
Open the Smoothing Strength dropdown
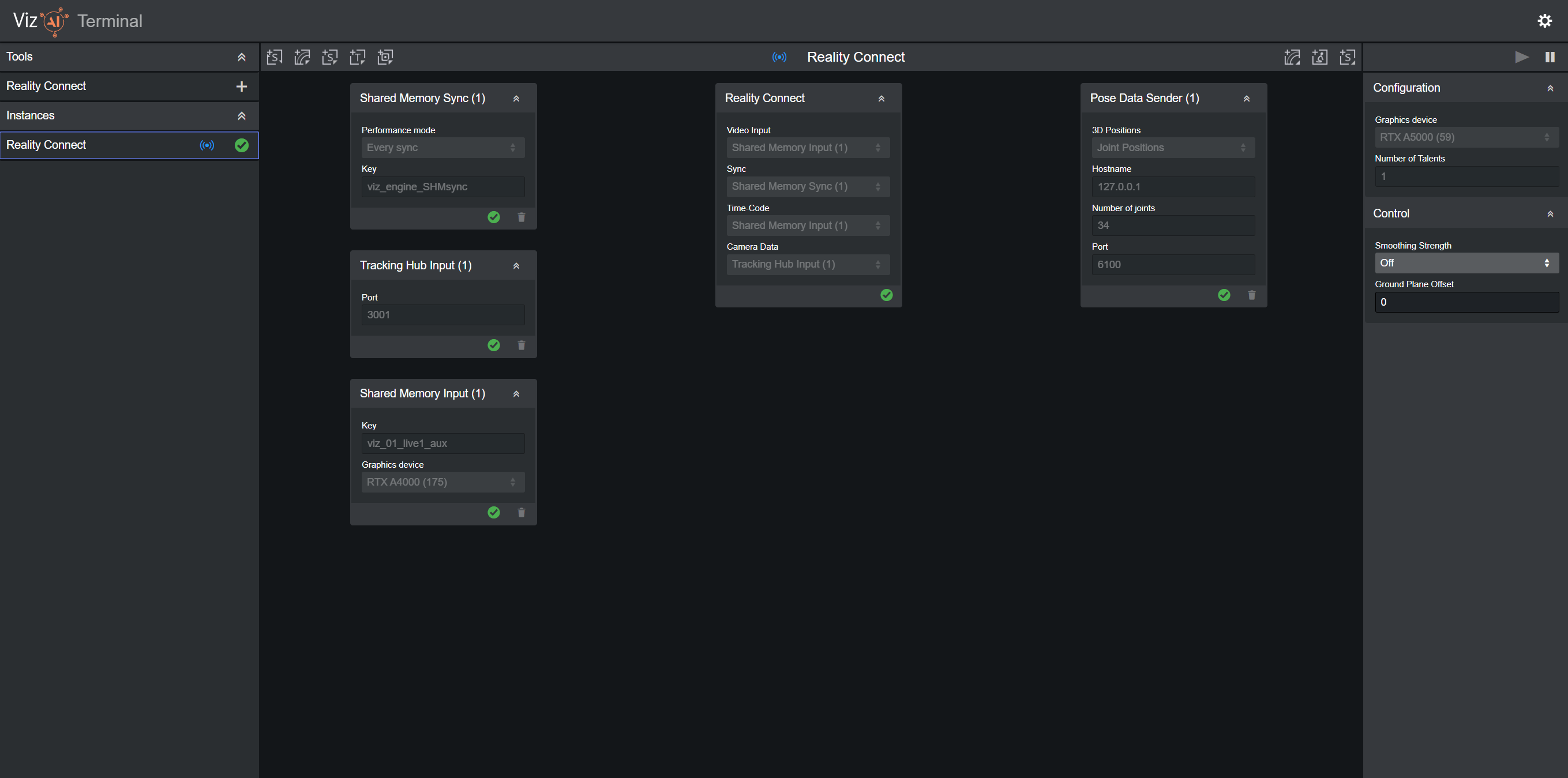point(1467,264)
